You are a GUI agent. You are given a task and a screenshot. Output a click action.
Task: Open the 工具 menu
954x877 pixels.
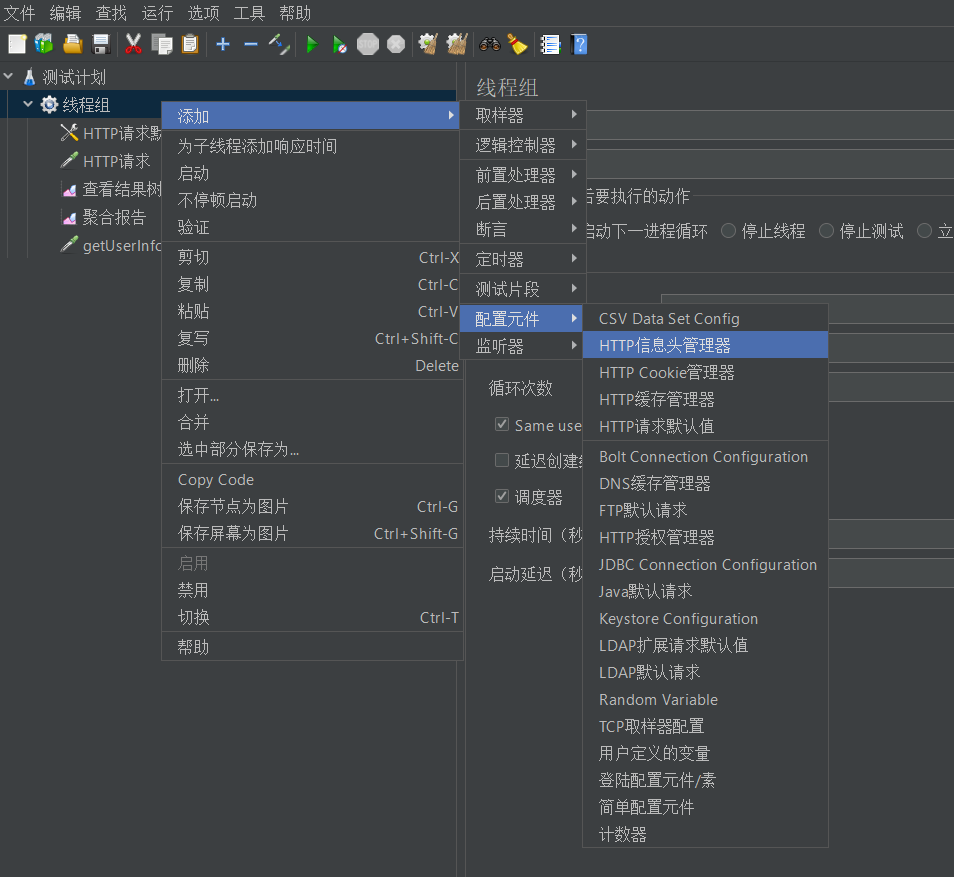249,13
